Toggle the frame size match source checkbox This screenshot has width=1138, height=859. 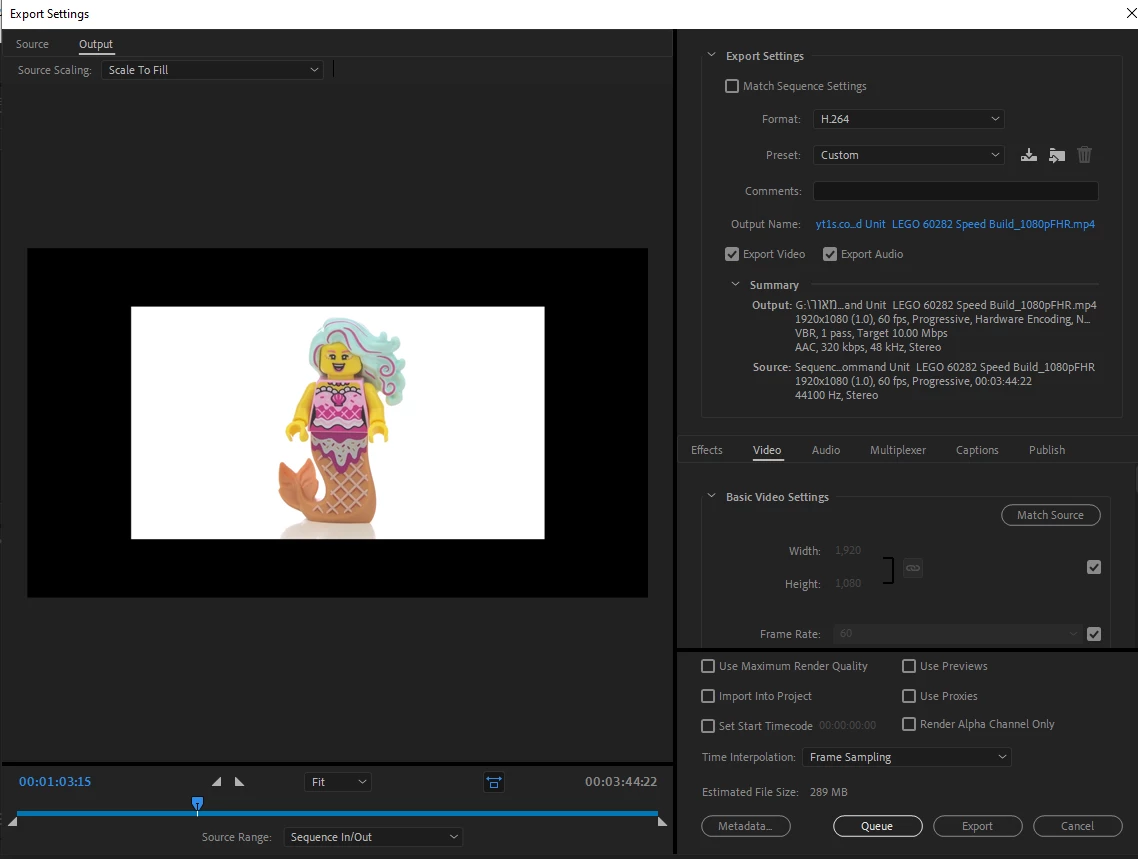point(1094,567)
